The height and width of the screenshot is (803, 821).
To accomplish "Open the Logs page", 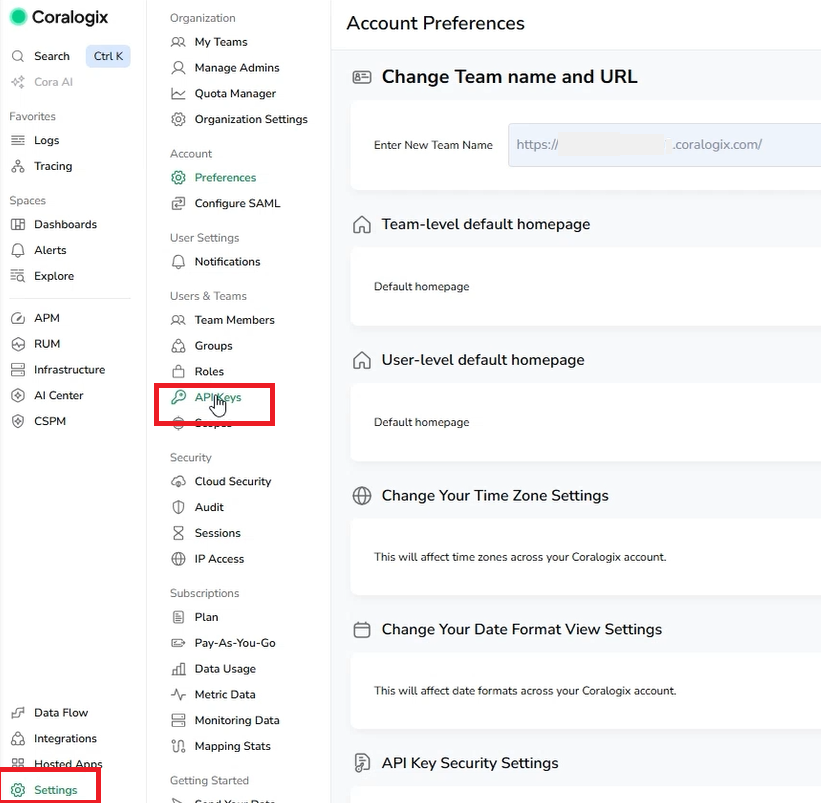I will (x=47, y=140).
